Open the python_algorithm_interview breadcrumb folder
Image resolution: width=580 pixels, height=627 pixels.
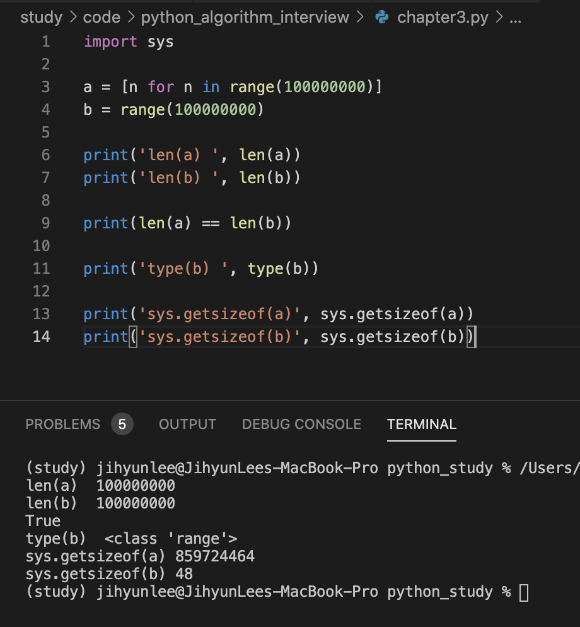click(245, 18)
